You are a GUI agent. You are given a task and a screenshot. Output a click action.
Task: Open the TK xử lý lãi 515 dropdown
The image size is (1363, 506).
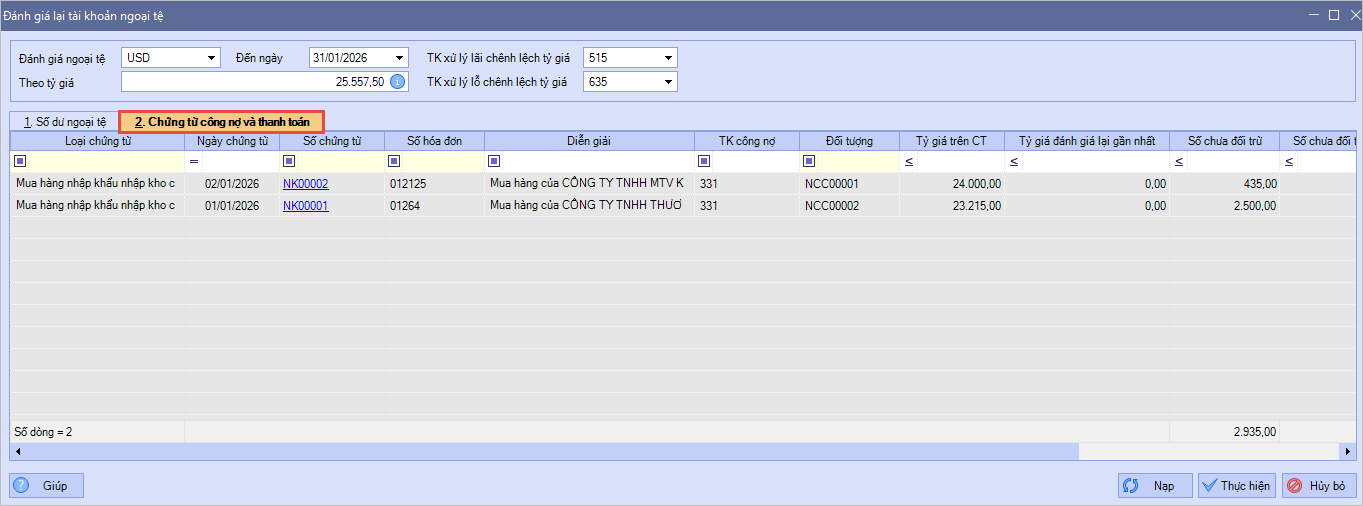point(668,58)
